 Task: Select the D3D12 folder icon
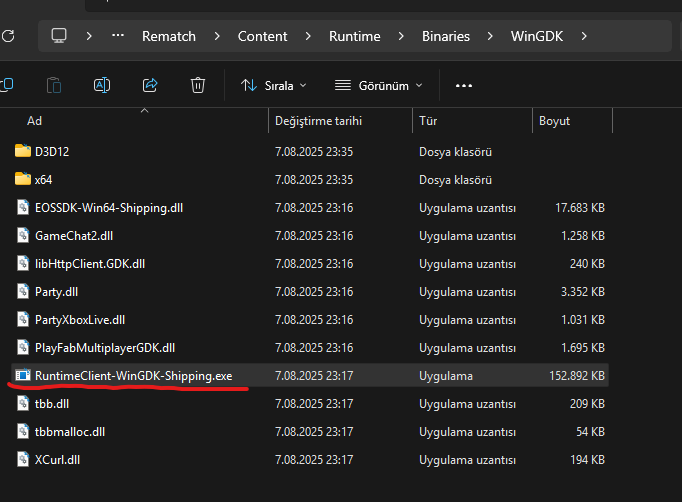pos(24,152)
